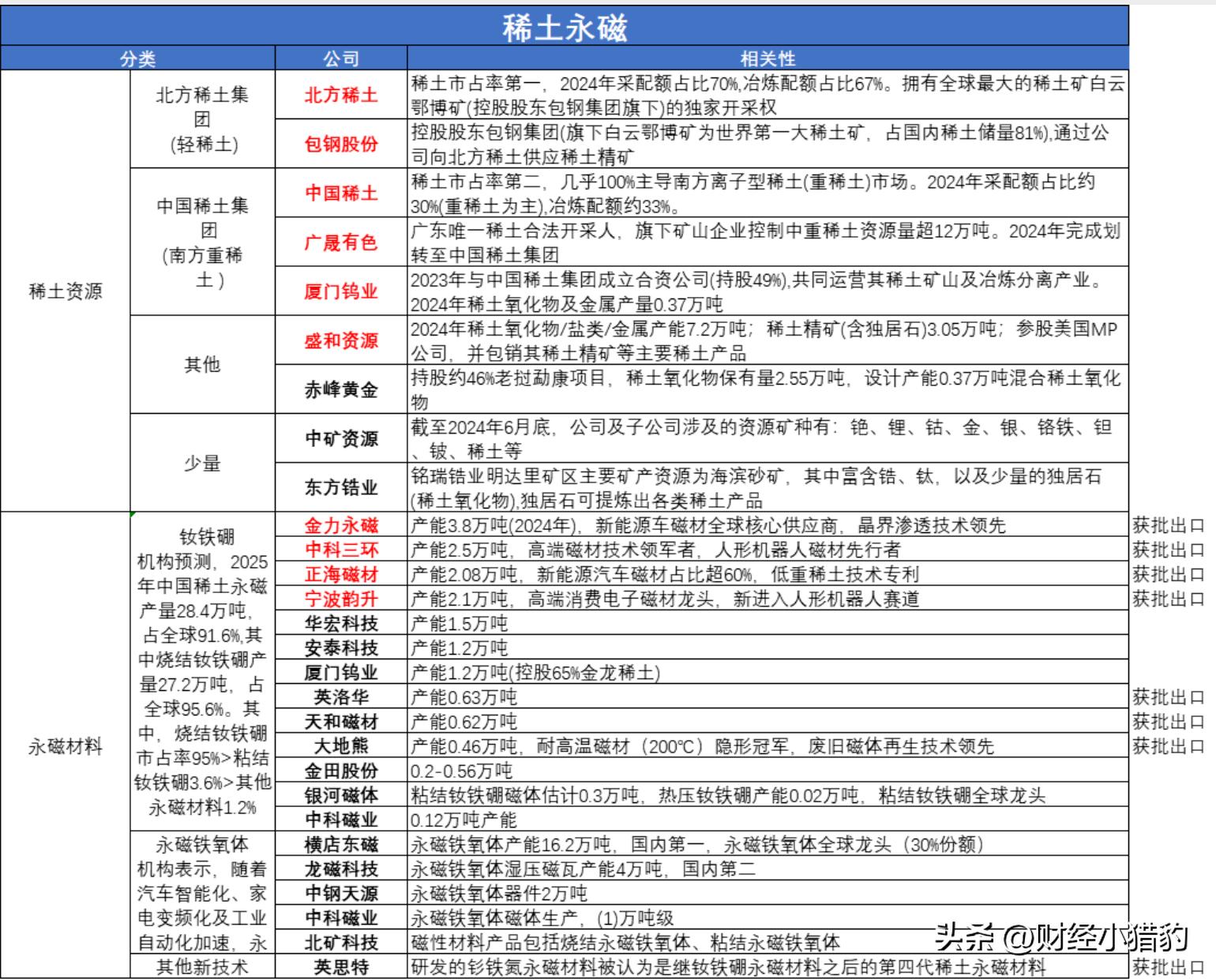
Task: Click the 天和磁材 company cell
Action: tap(341, 721)
